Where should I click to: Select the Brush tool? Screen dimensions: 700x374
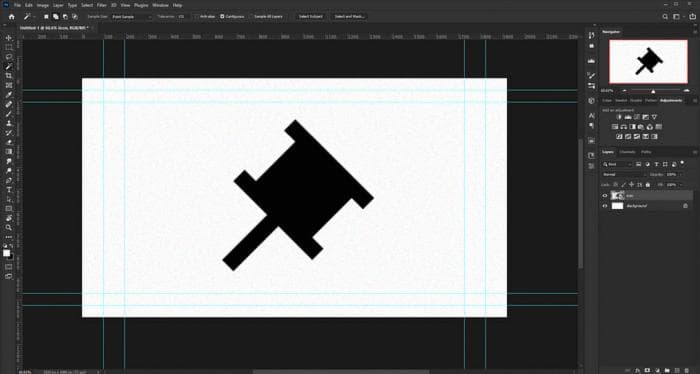click(8, 114)
